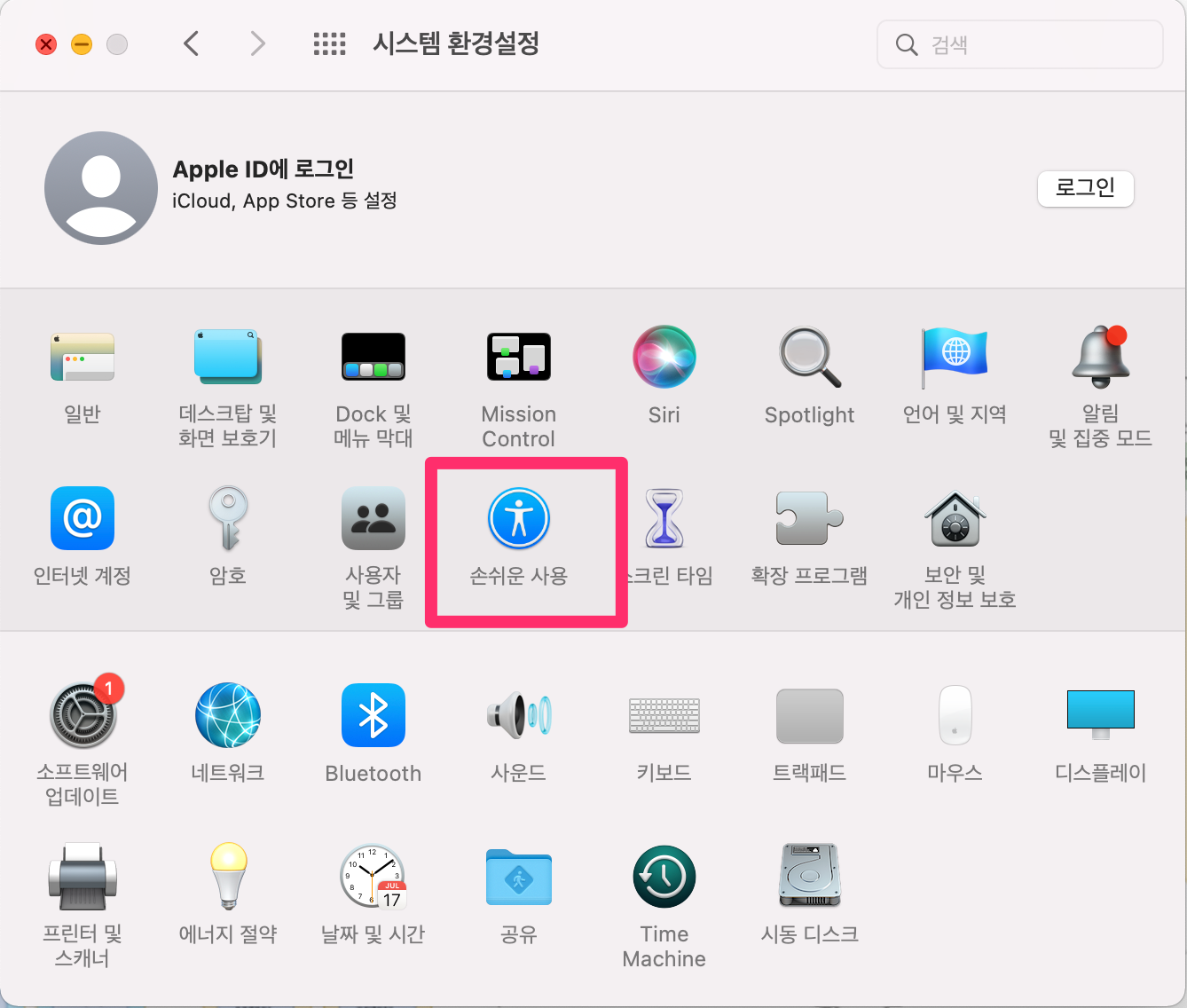Open 키보드 preferences

click(x=664, y=715)
